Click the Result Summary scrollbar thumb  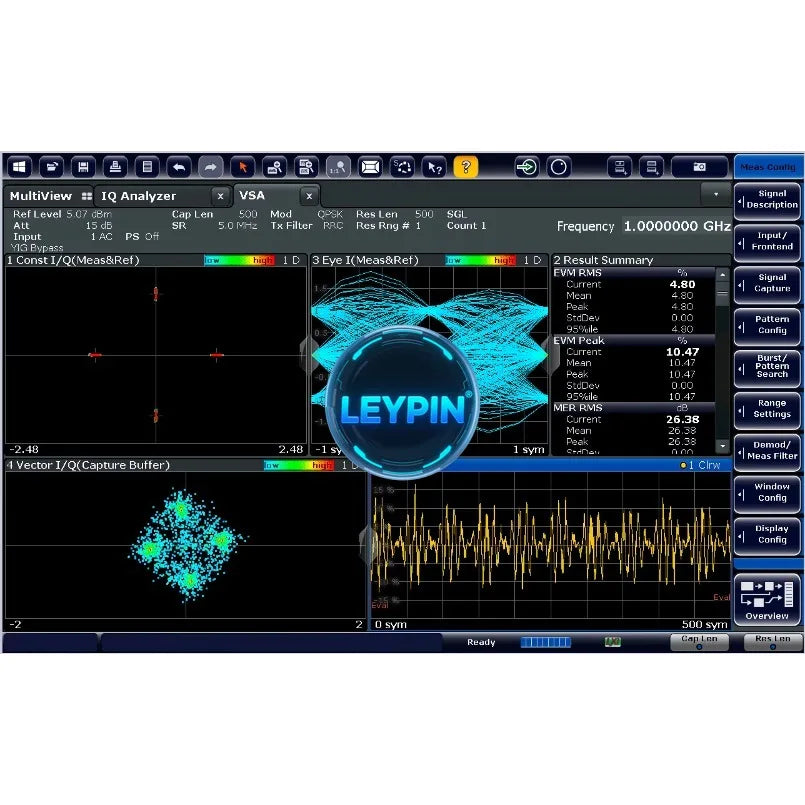click(x=722, y=295)
